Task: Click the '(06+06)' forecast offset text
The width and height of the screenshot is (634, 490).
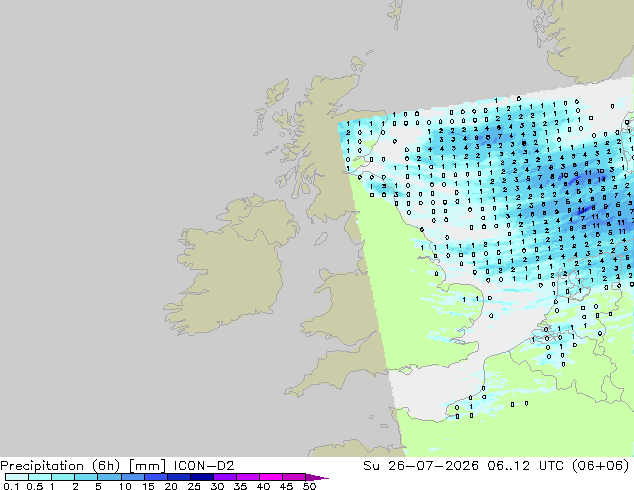Action: point(600,466)
